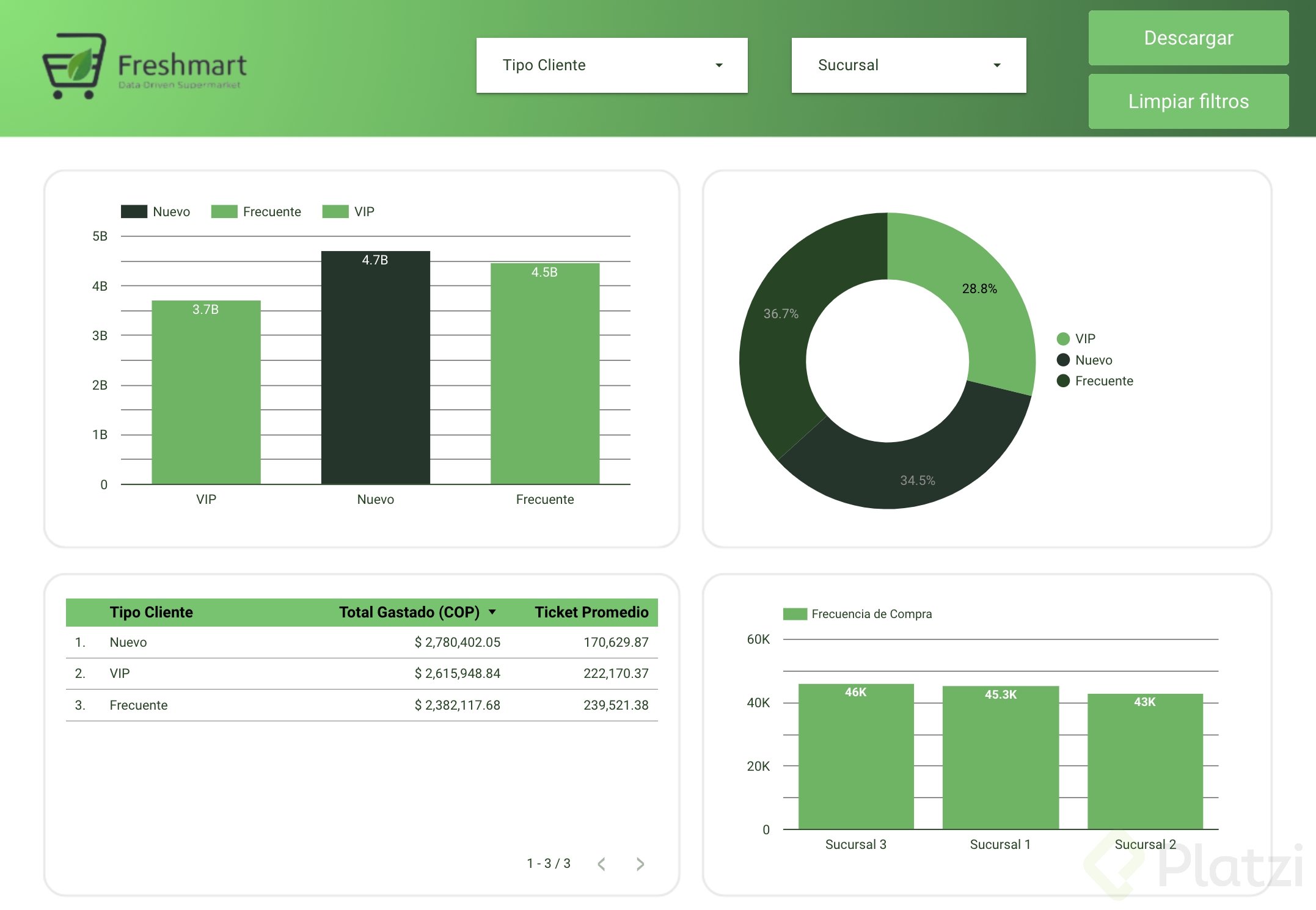
Task: Sort table by Ticket Promedio column header
Action: tap(591, 612)
